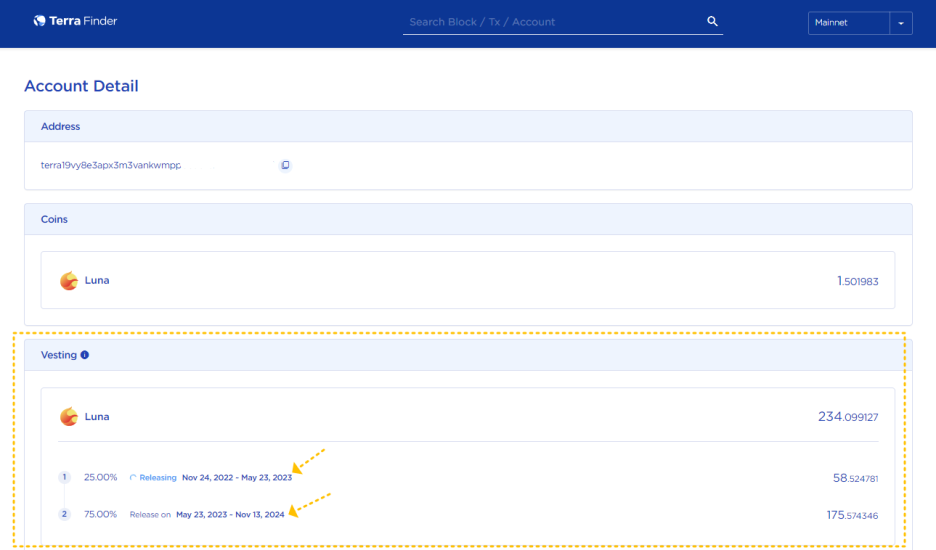Click vesting schedule step 1 badge
Screen dimensions: 936x550
coord(64,477)
